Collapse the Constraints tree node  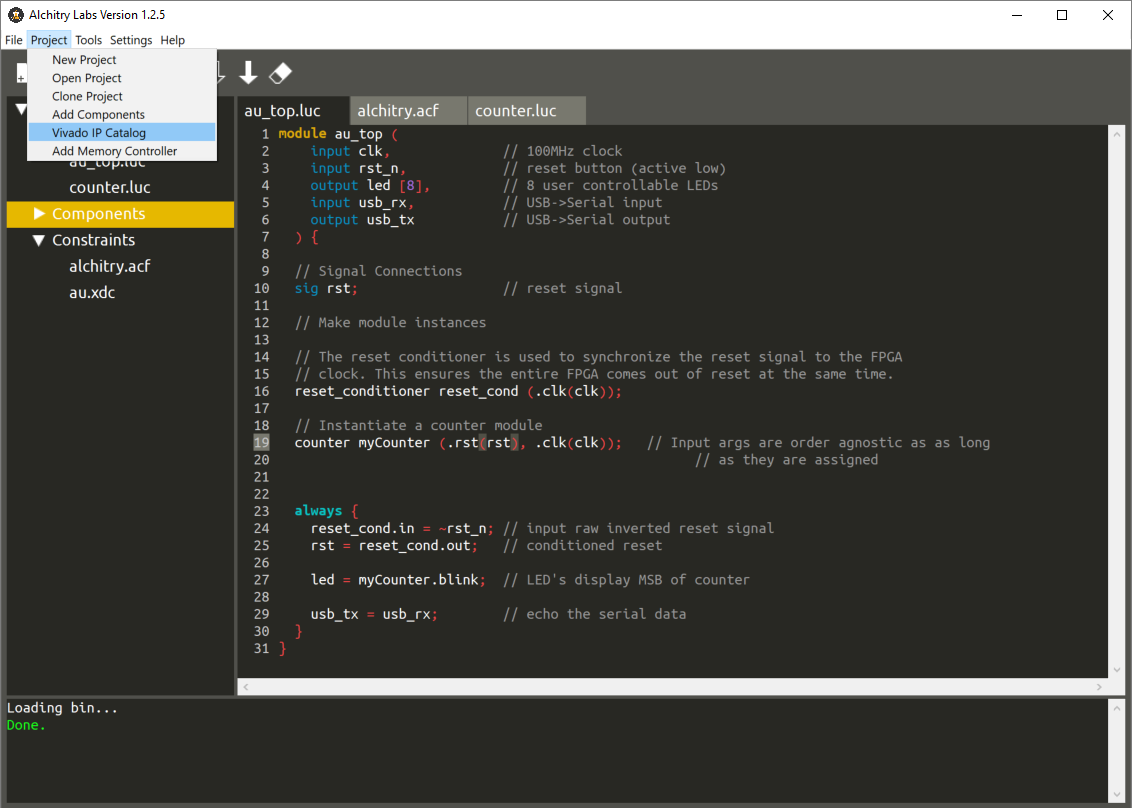(39, 240)
